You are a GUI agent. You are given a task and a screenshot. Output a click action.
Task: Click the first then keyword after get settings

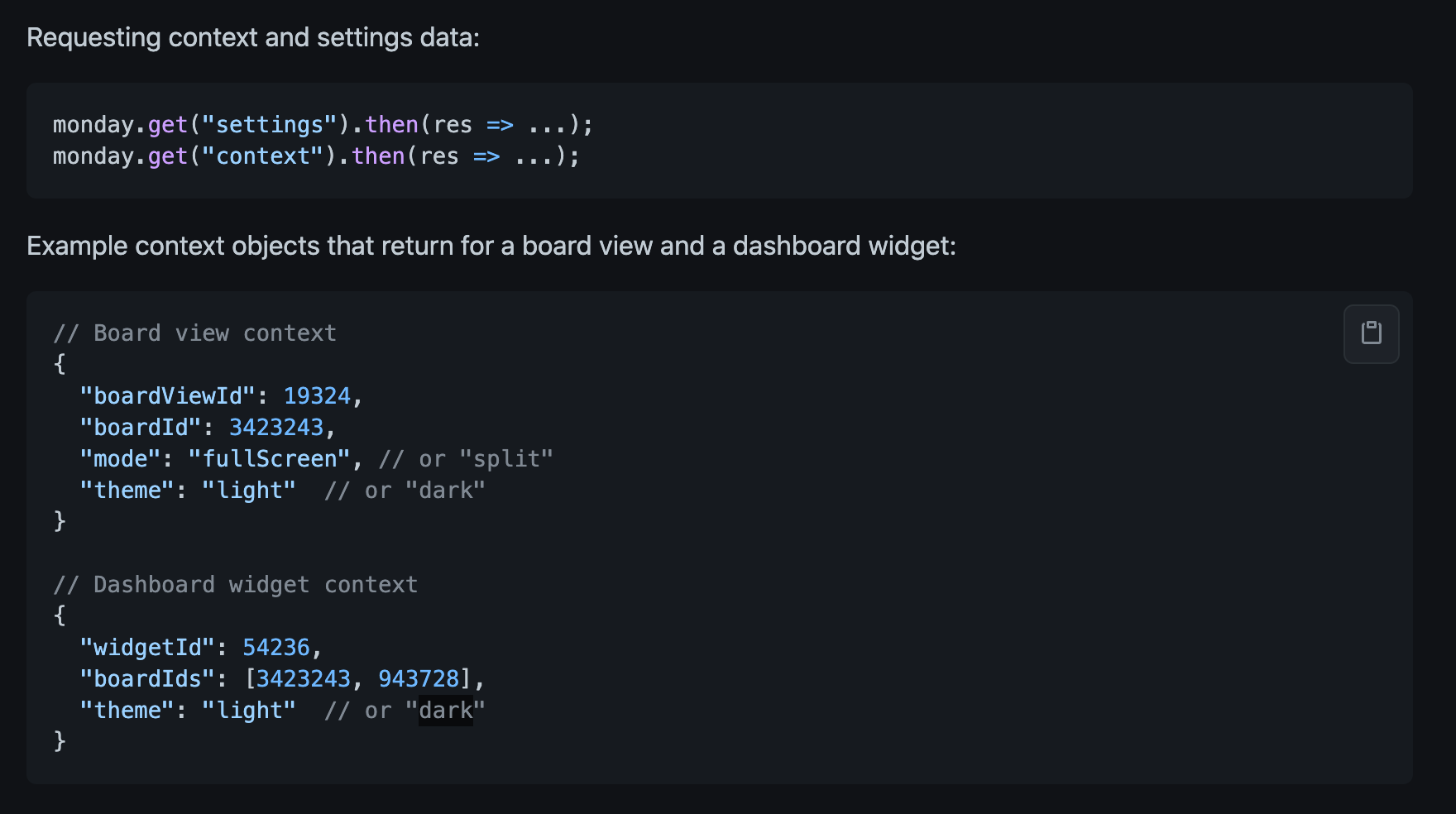(x=391, y=125)
